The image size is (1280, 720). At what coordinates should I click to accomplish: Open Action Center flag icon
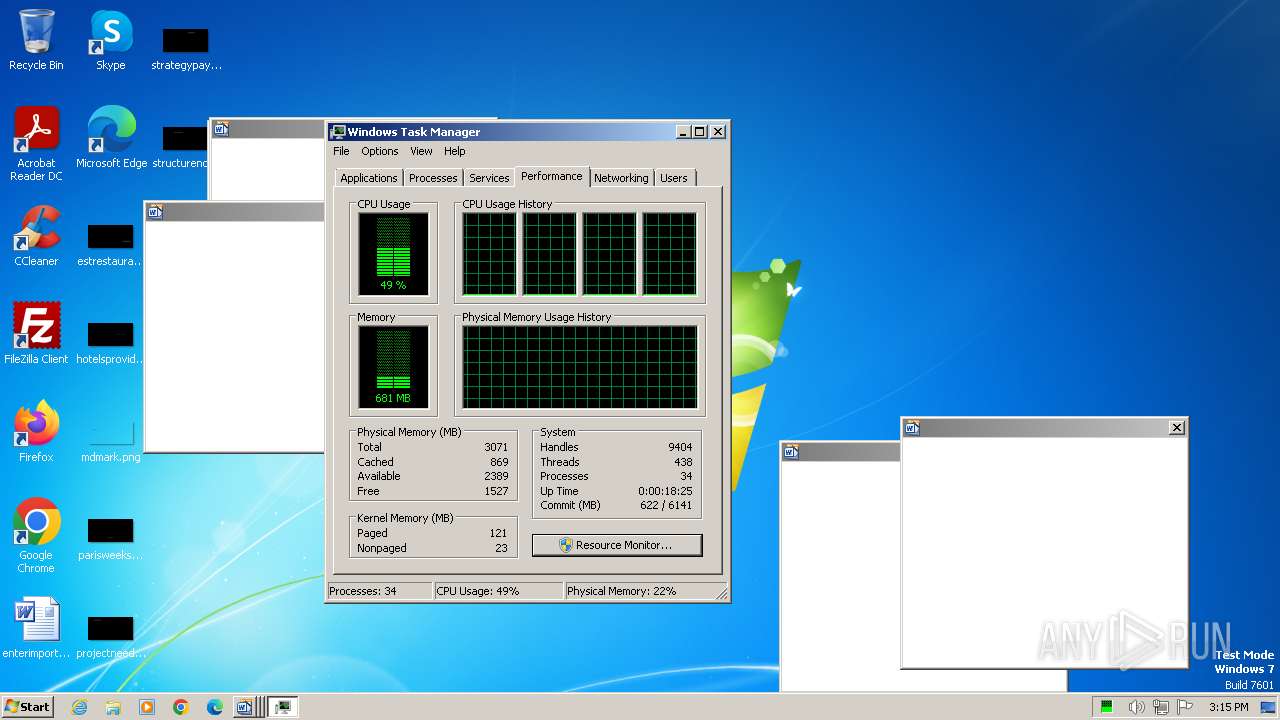(1185, 707)
